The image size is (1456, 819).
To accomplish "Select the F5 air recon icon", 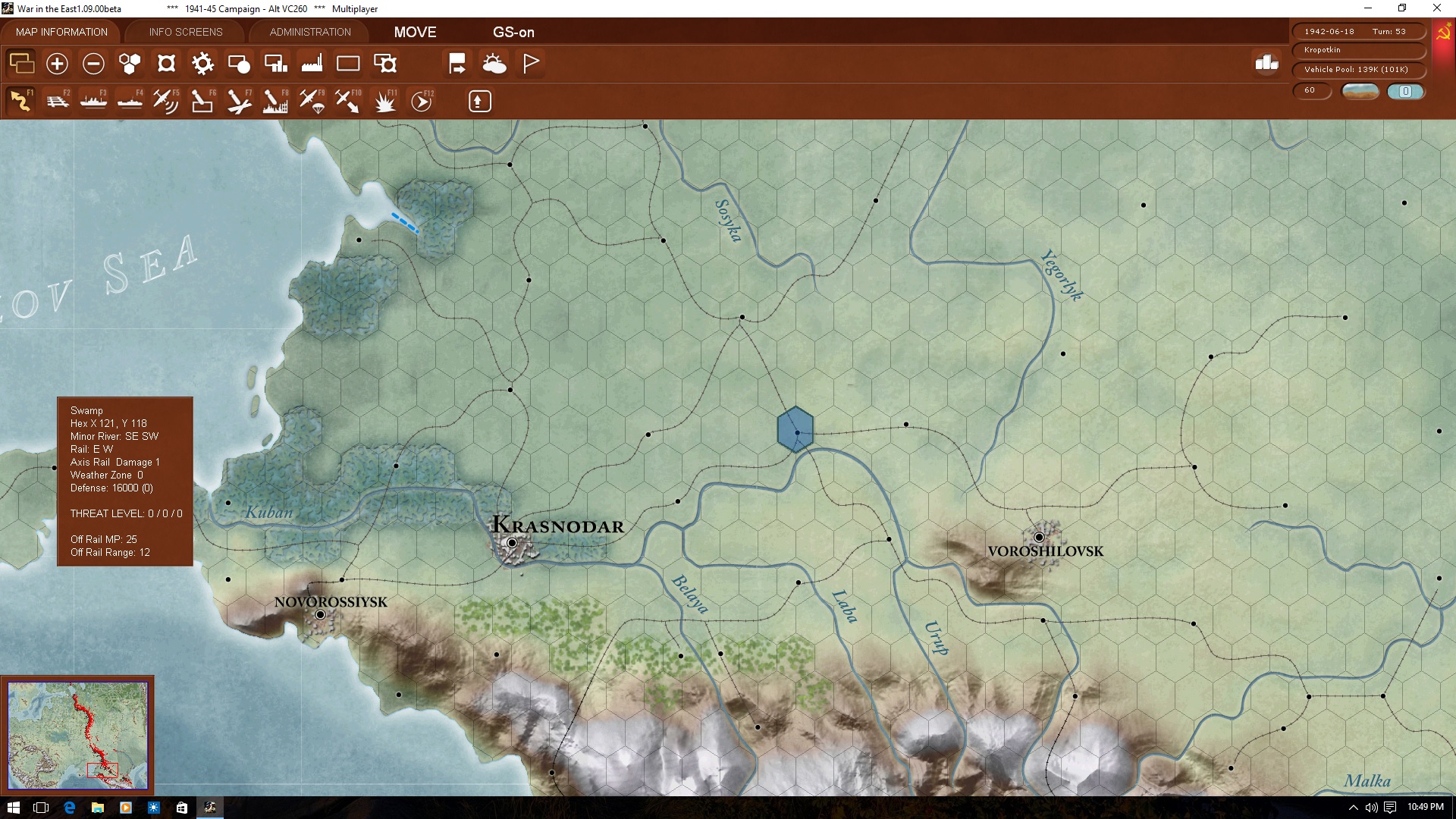I will [166, 101].
